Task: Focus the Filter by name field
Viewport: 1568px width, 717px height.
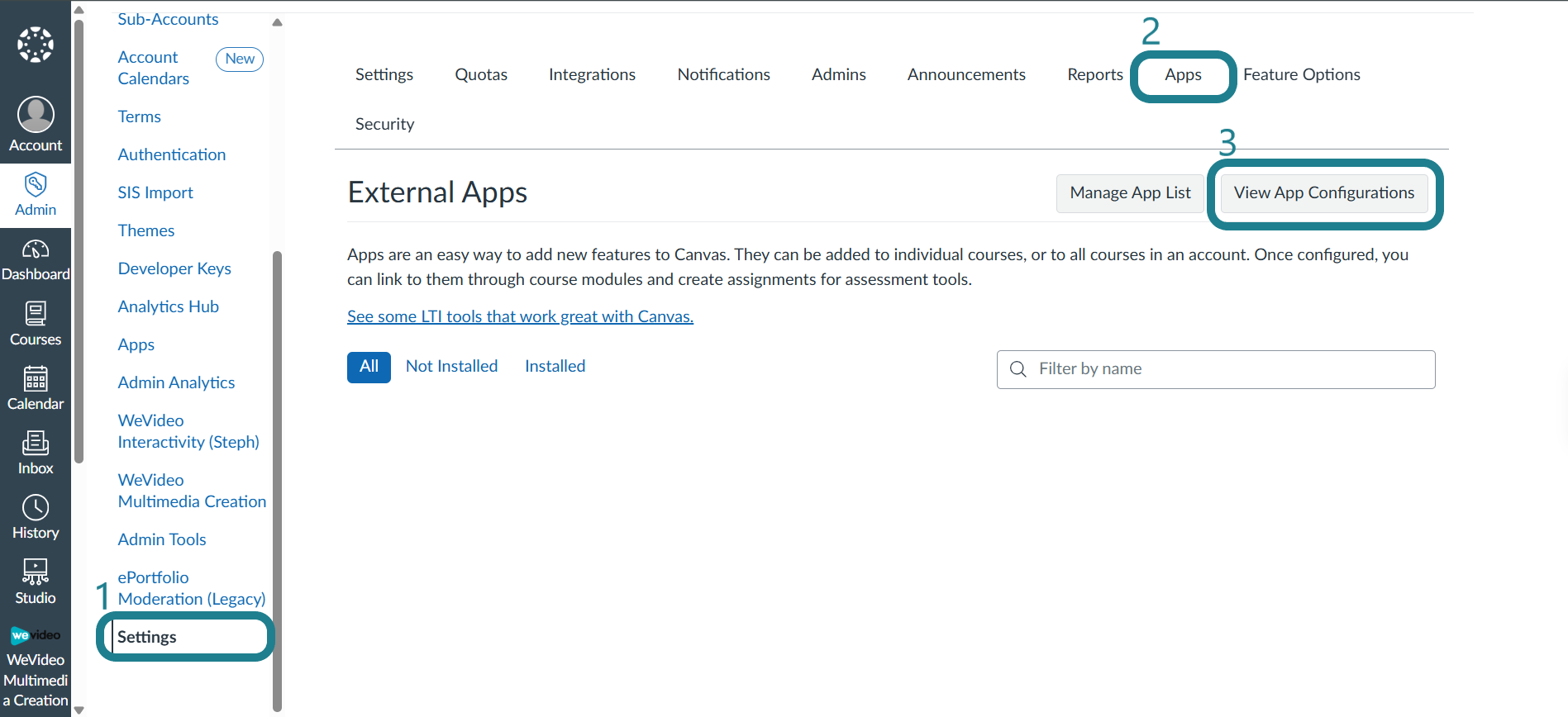Action: (1216, 369)
